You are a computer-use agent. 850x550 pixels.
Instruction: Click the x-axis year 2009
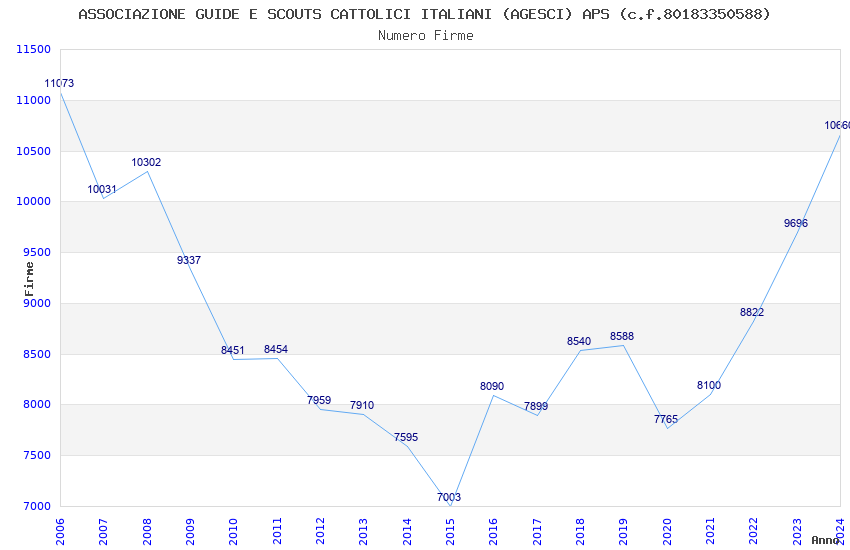(x=190, y=532)
